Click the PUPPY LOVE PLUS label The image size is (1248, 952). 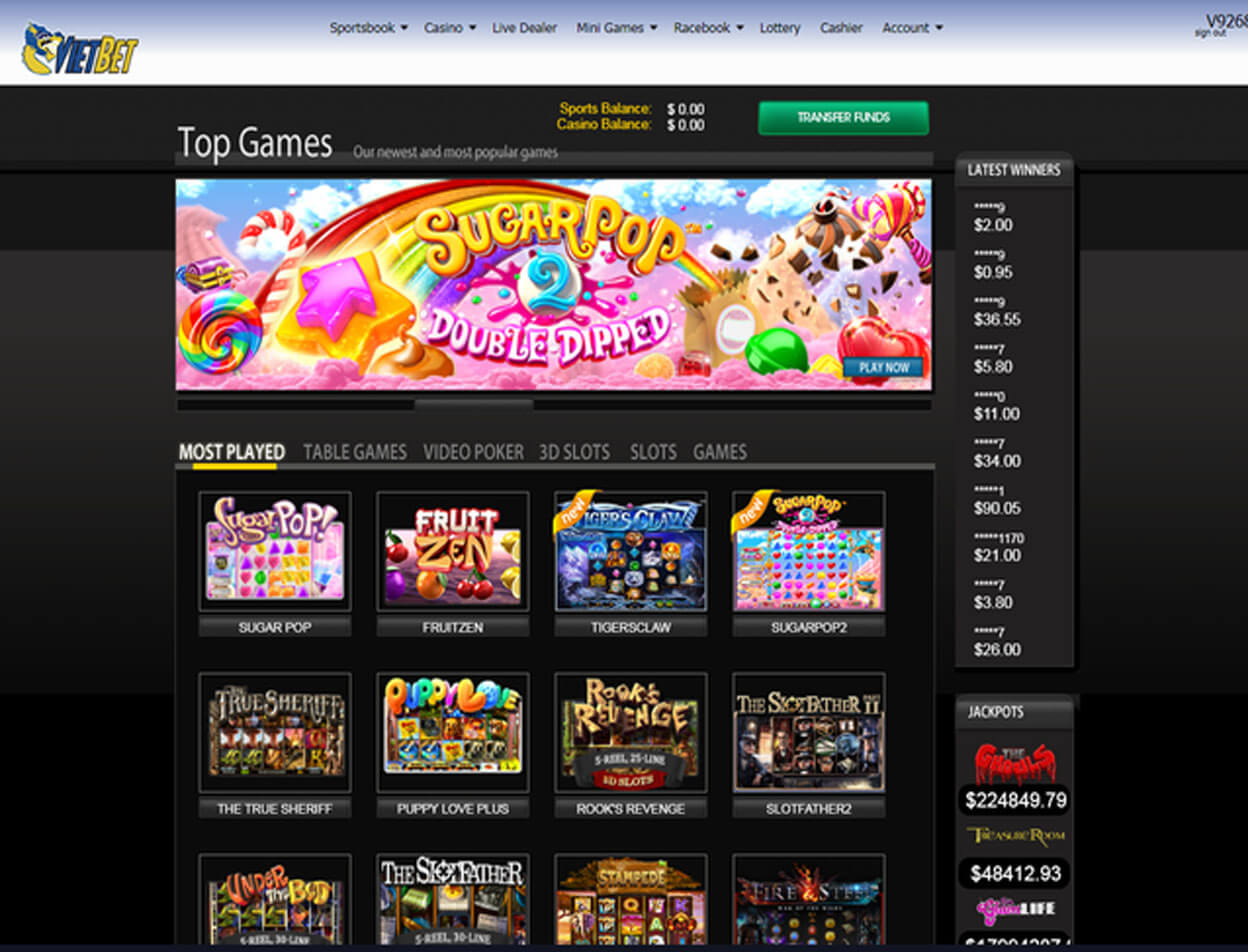(x=453, y=808)
